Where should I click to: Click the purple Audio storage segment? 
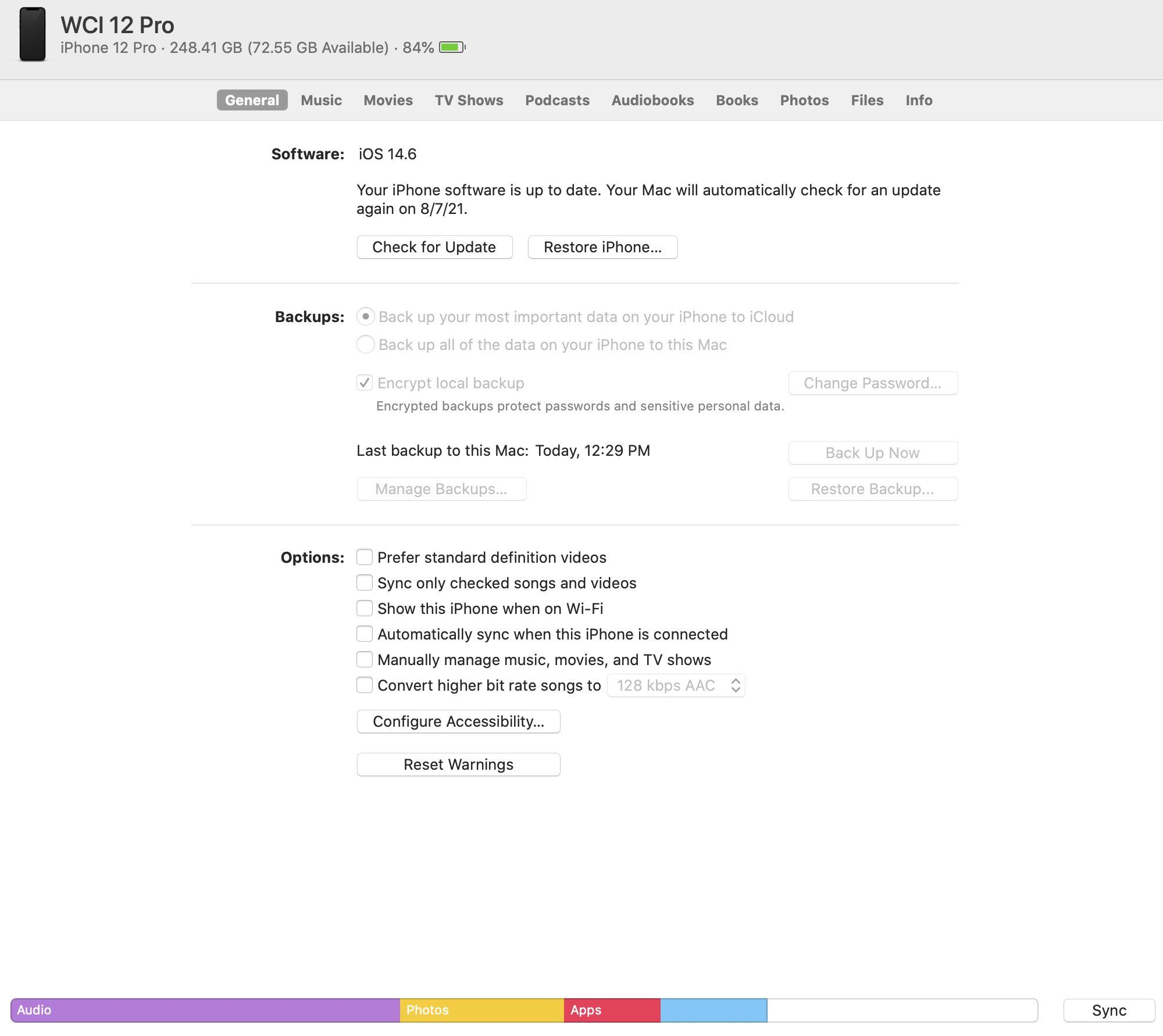205,1010
